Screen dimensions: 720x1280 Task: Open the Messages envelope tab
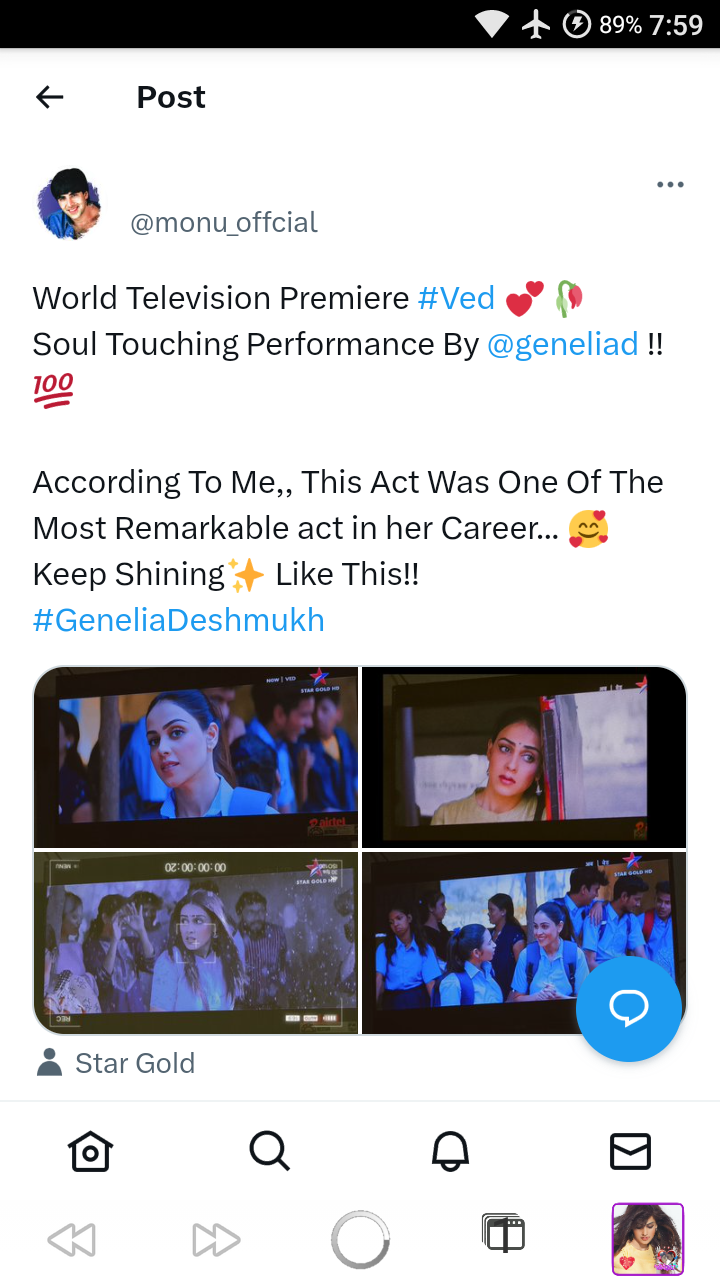[630, 1151]
